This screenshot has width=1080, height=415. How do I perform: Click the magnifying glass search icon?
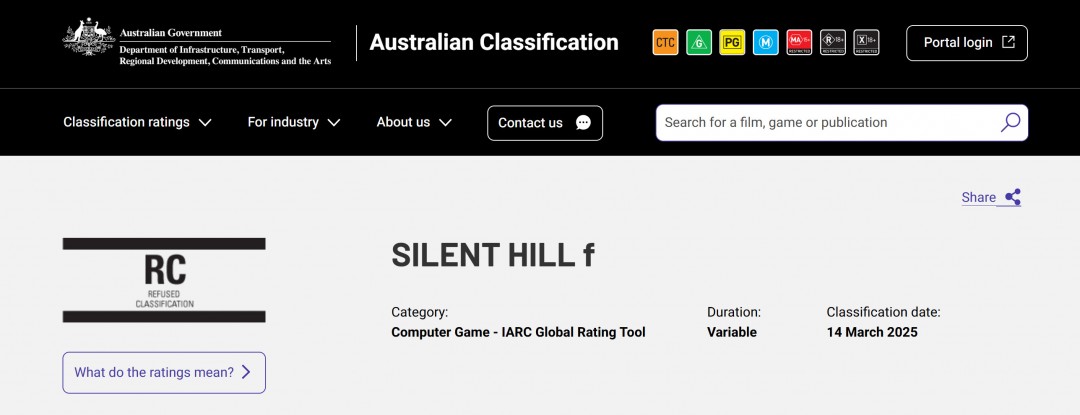(1010, 122)
